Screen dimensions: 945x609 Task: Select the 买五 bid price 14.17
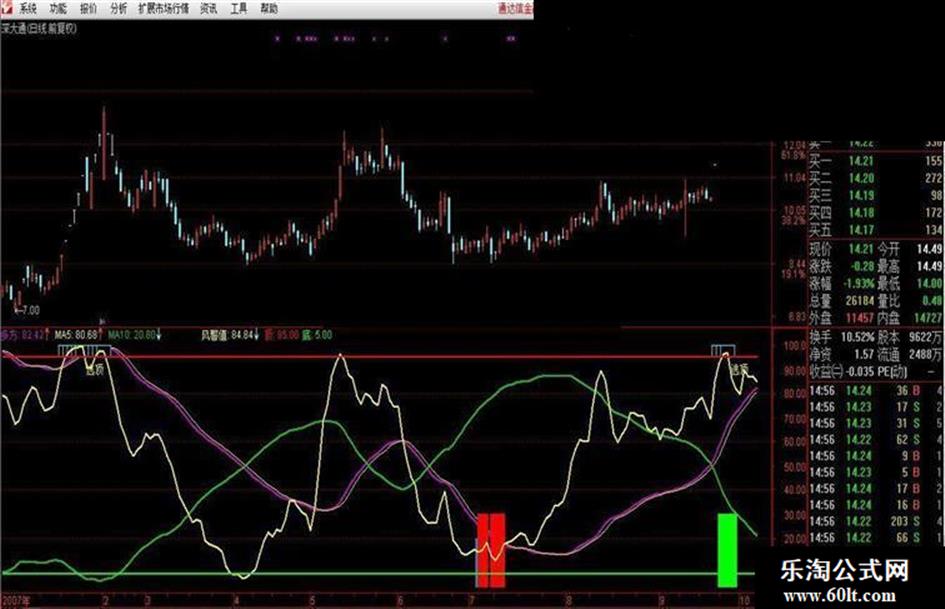861,230
